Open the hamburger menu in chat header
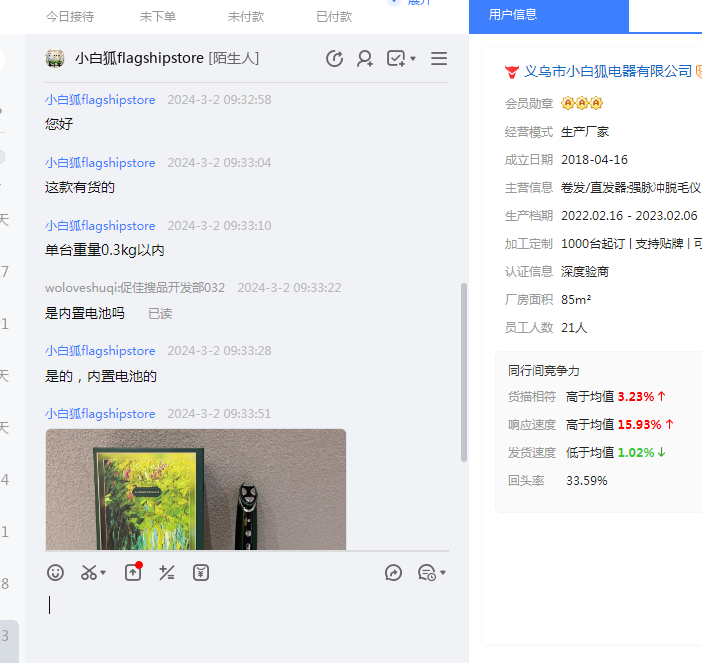702x663 pixels. pos(439,59)
